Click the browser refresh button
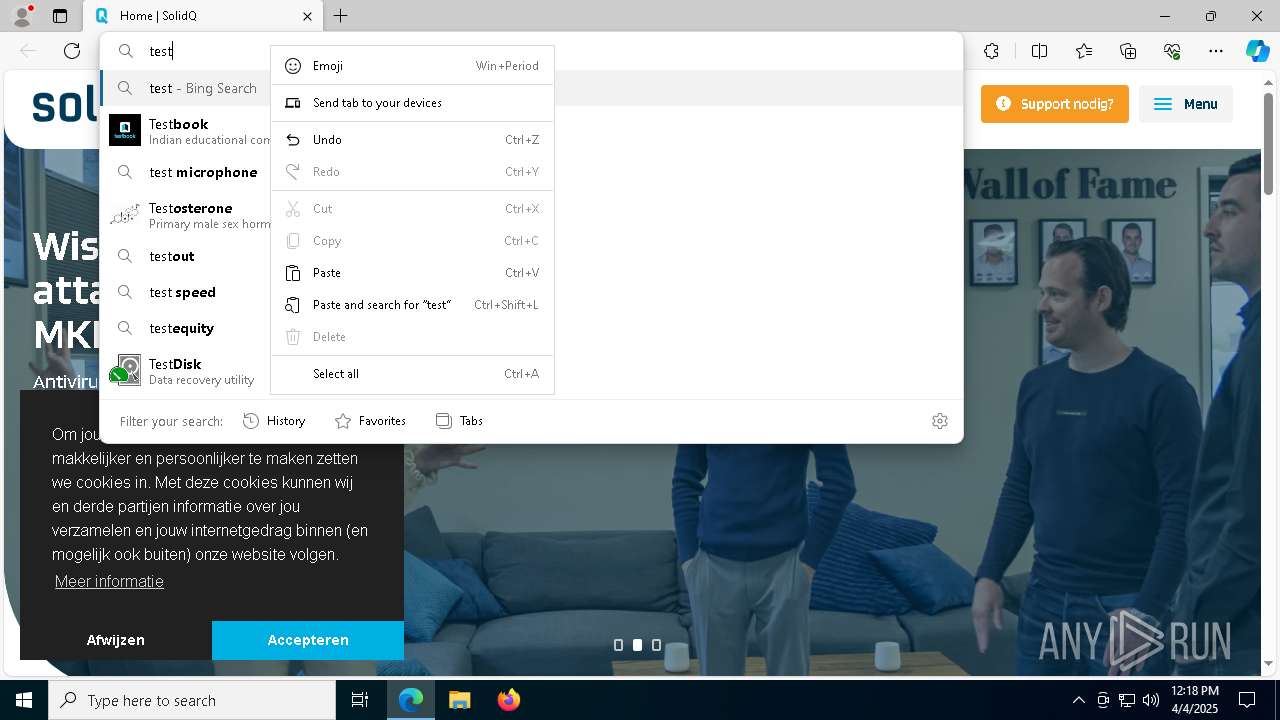The image size is (1280, 720). [x=72, y=51]
